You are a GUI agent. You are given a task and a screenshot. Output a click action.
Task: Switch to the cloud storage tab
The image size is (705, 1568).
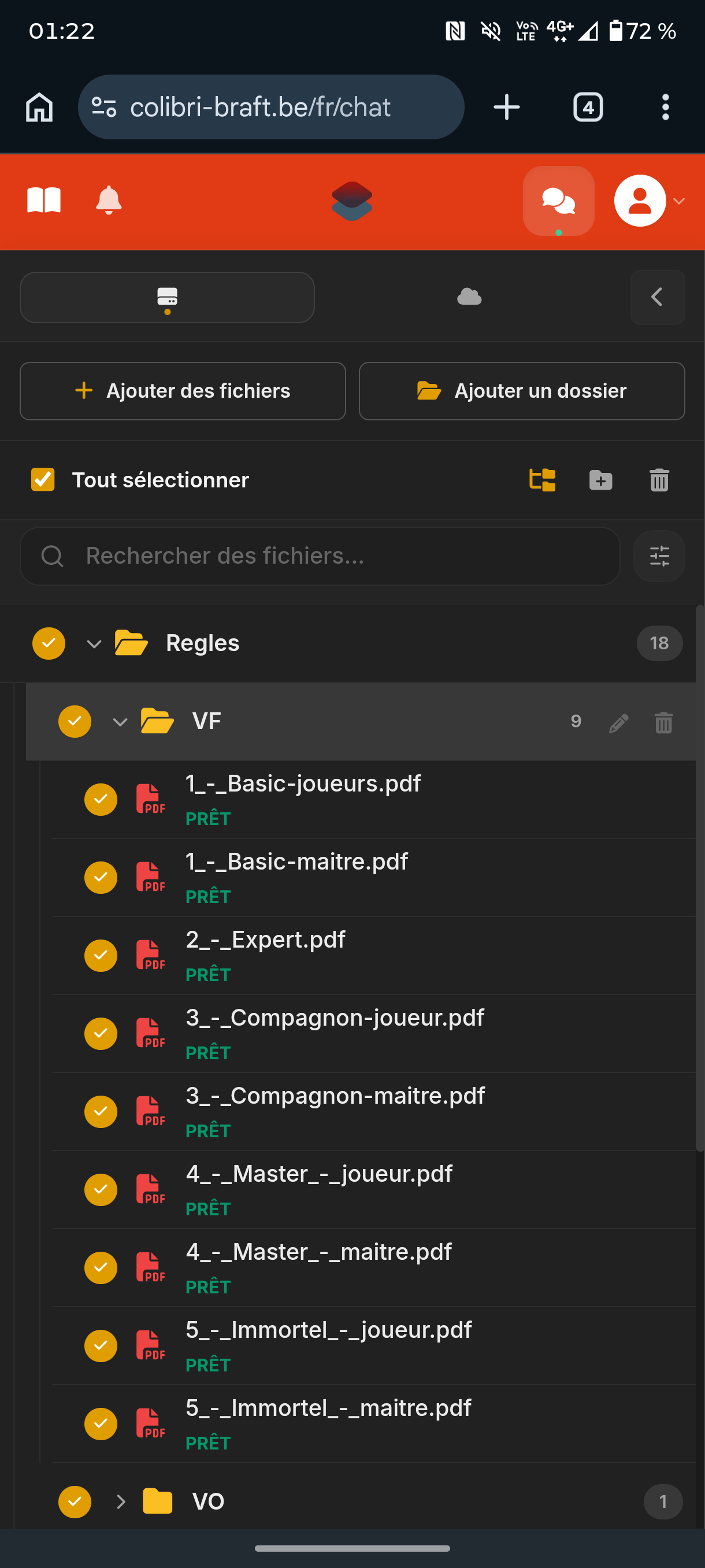[x=469, y=297]
